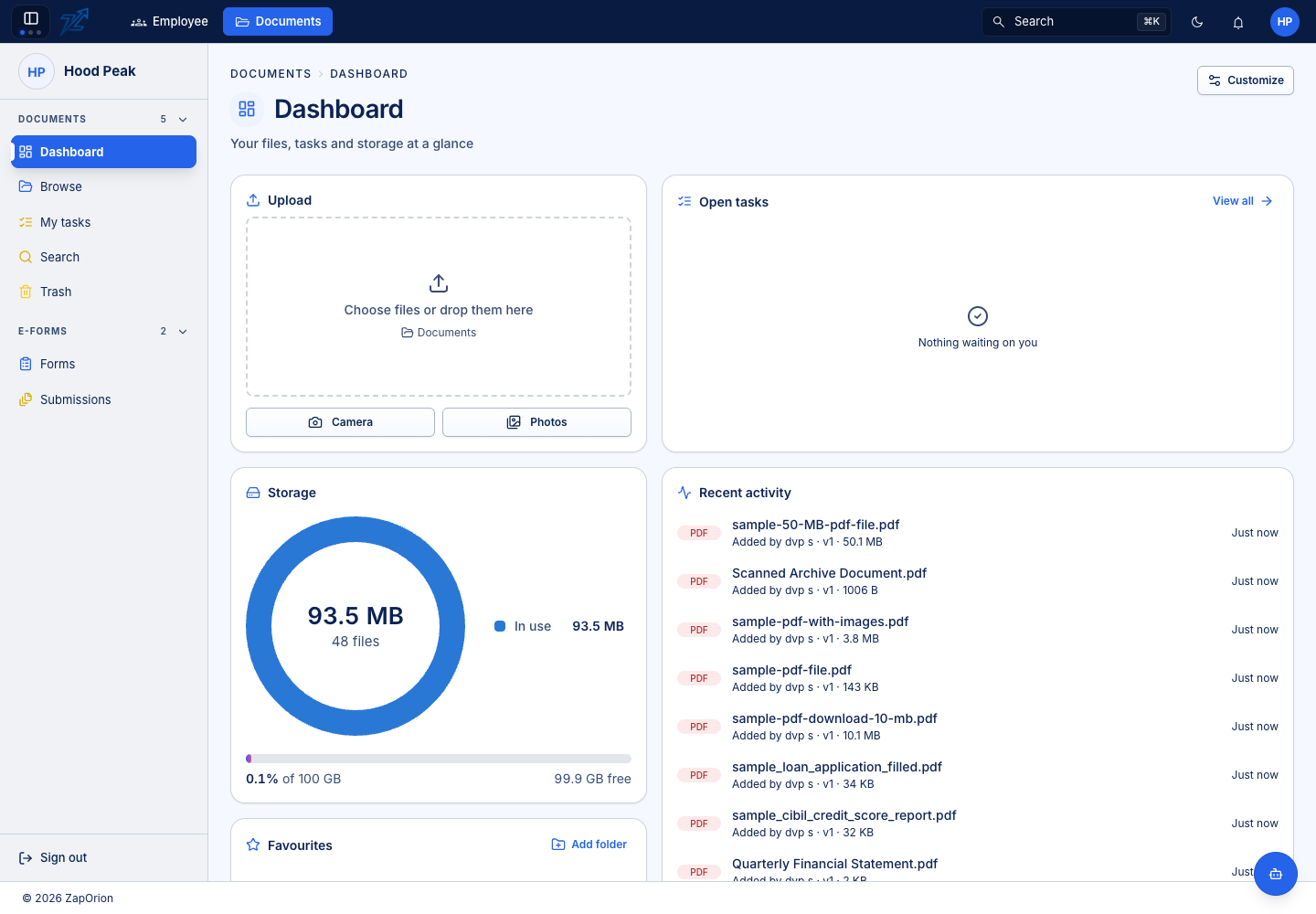Click the PDF badge for Scanned Archive Document.pdf
This screenshot has height=914, width=1316.
[699, 581]
